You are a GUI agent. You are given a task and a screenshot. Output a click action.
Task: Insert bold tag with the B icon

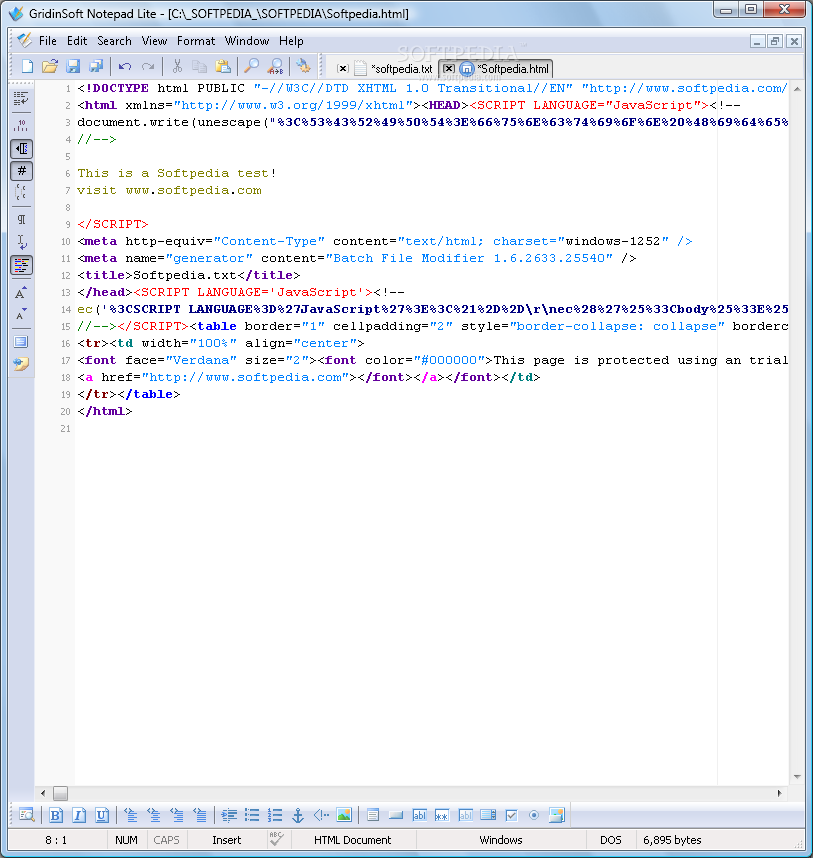(x=56, y=815)
